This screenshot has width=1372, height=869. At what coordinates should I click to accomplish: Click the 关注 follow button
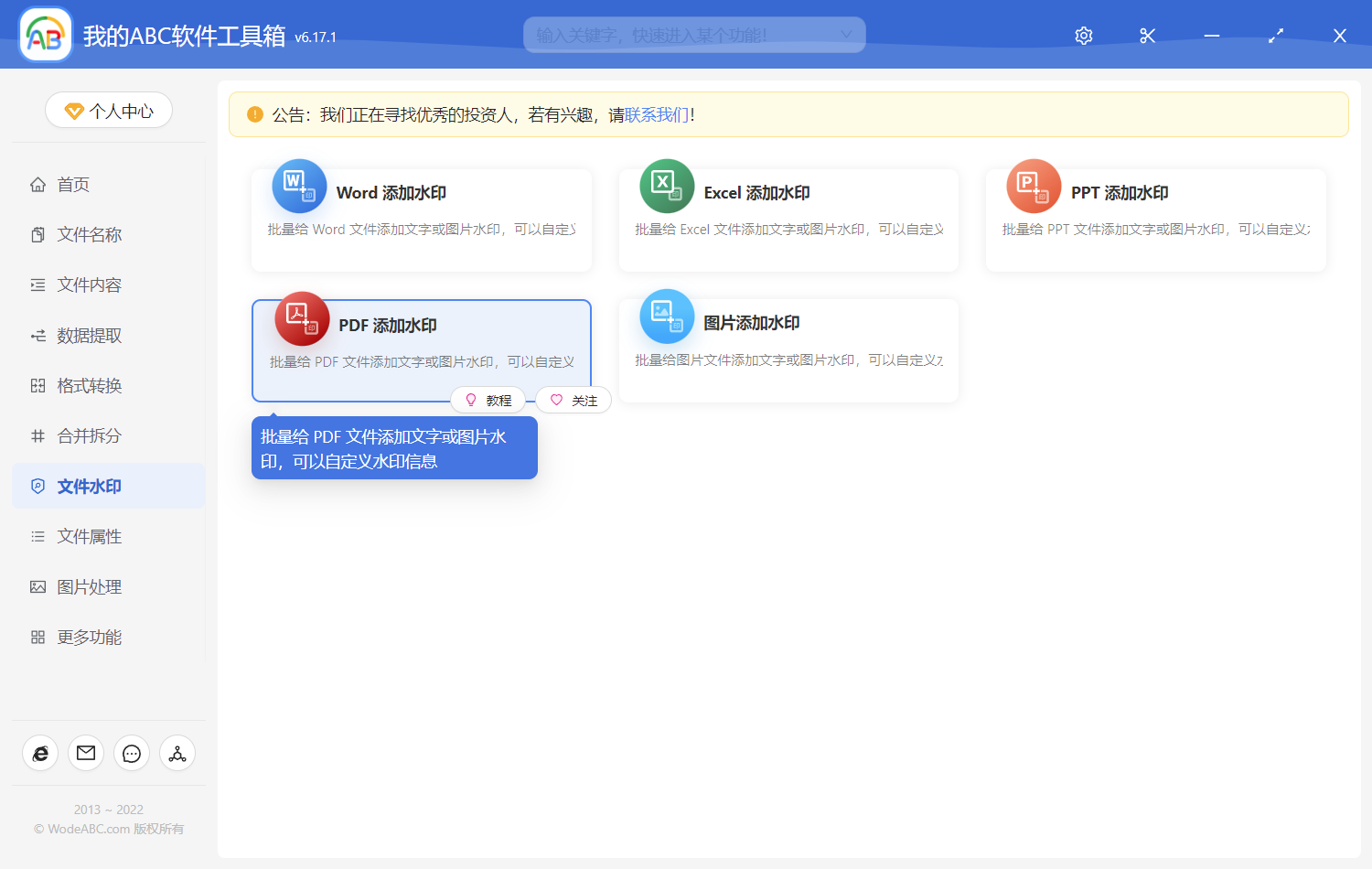[573, 400]
